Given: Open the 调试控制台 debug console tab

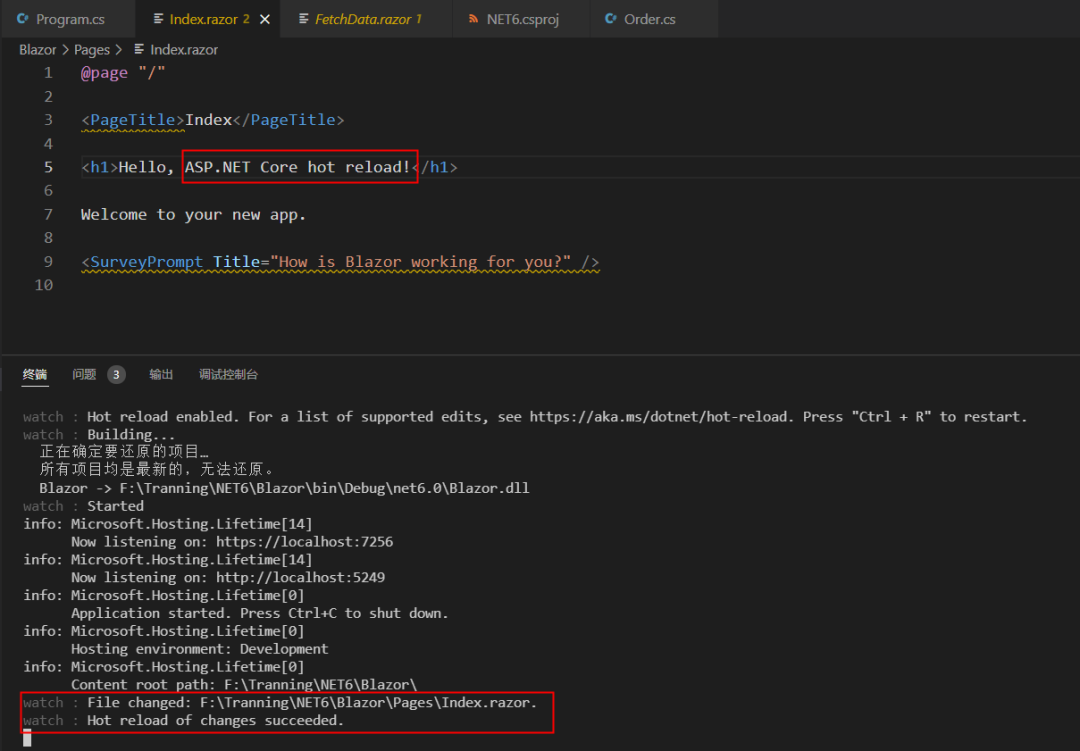Looking at the screenshot, I should (x=228, y=374).
